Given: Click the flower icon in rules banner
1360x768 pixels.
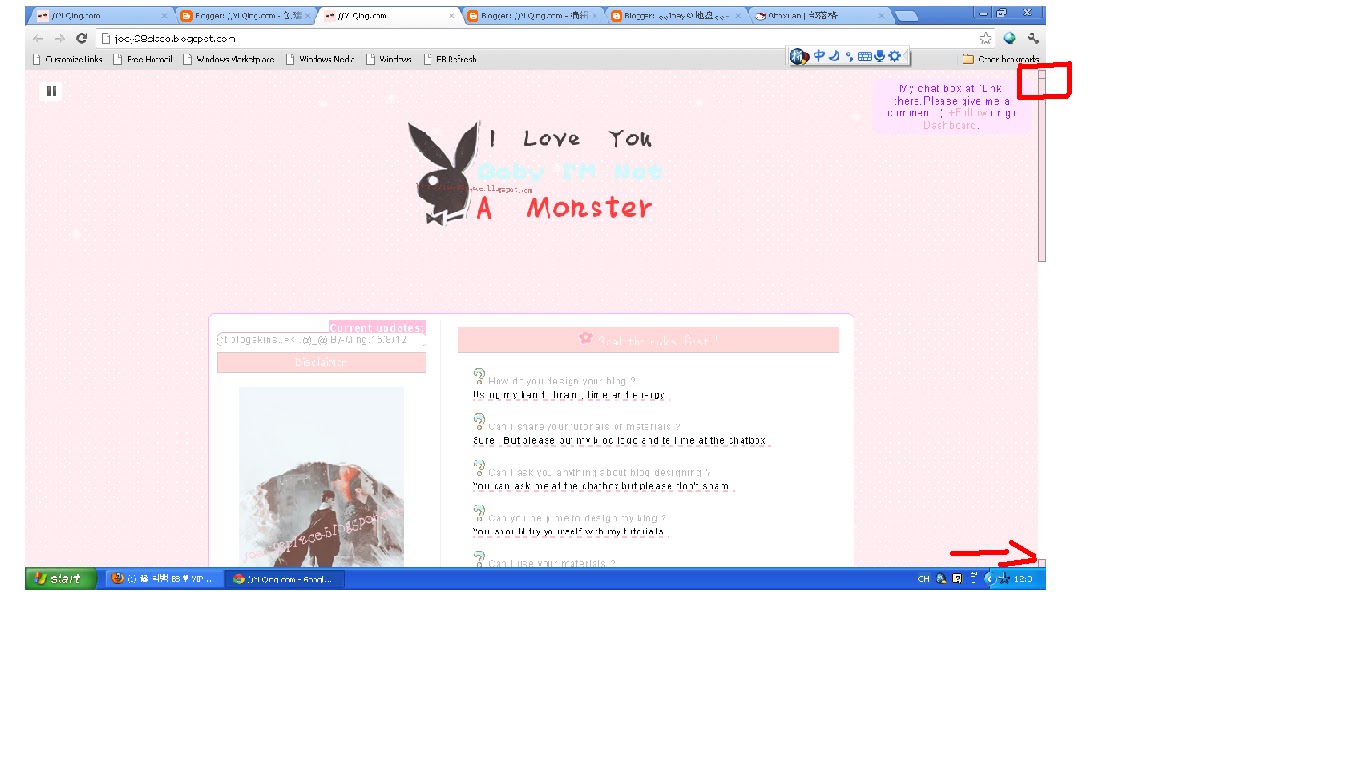Looking at the screenshot, I should tap(586, 338).
